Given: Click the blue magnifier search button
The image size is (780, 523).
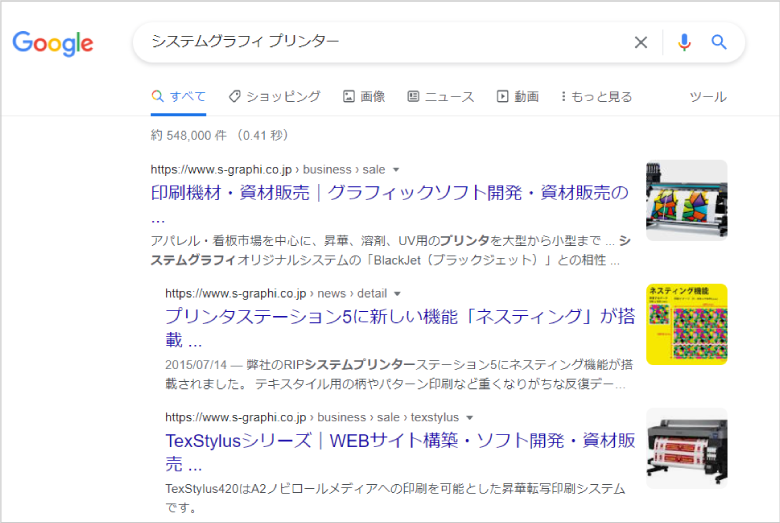Looking at the screenshot, I should click(719, 42).
